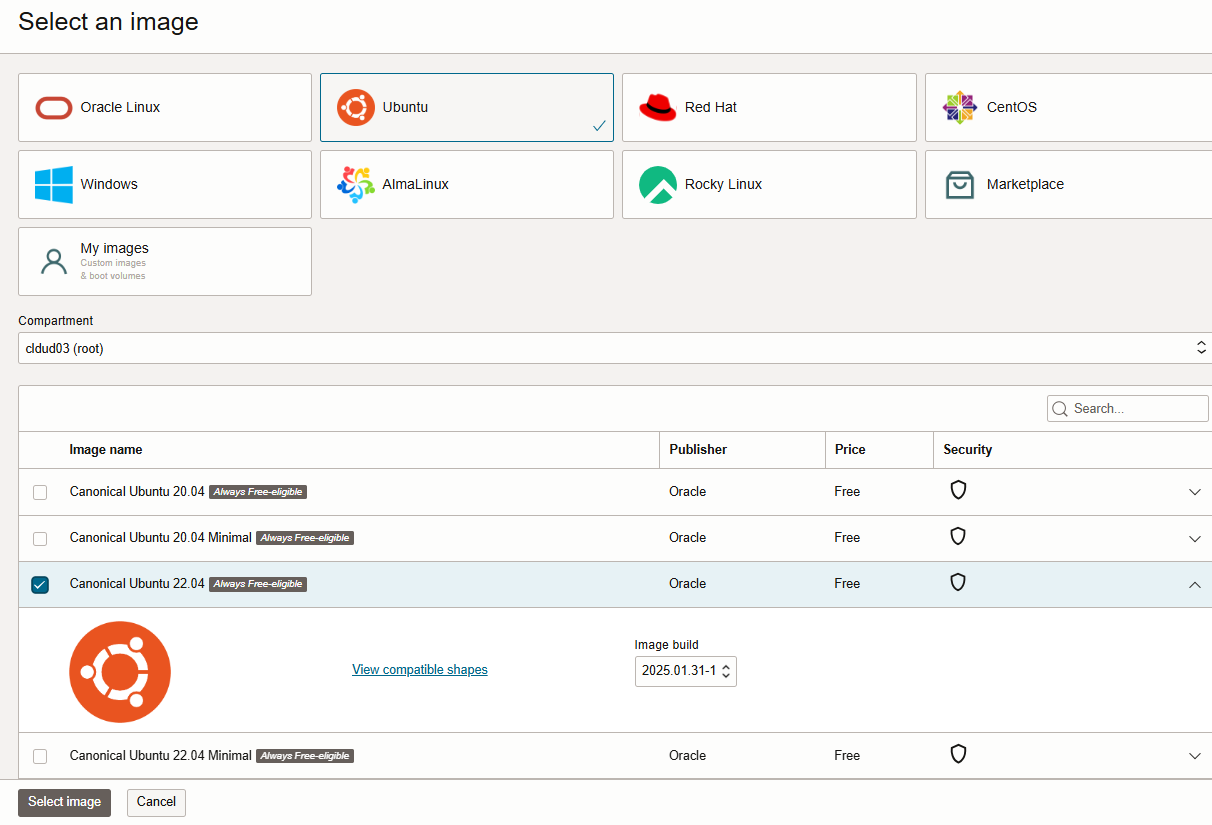
Task: Click the Security column header
Action: (968, 450)
